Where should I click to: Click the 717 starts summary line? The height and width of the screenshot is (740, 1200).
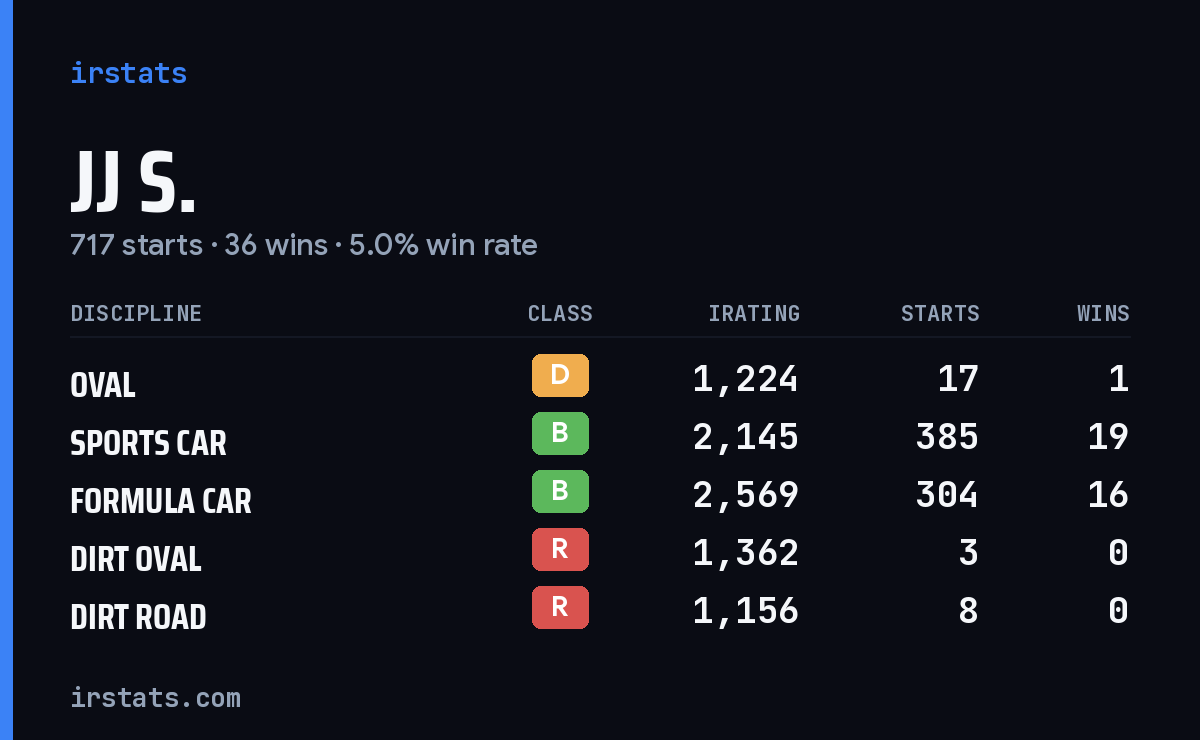[304, 245]
